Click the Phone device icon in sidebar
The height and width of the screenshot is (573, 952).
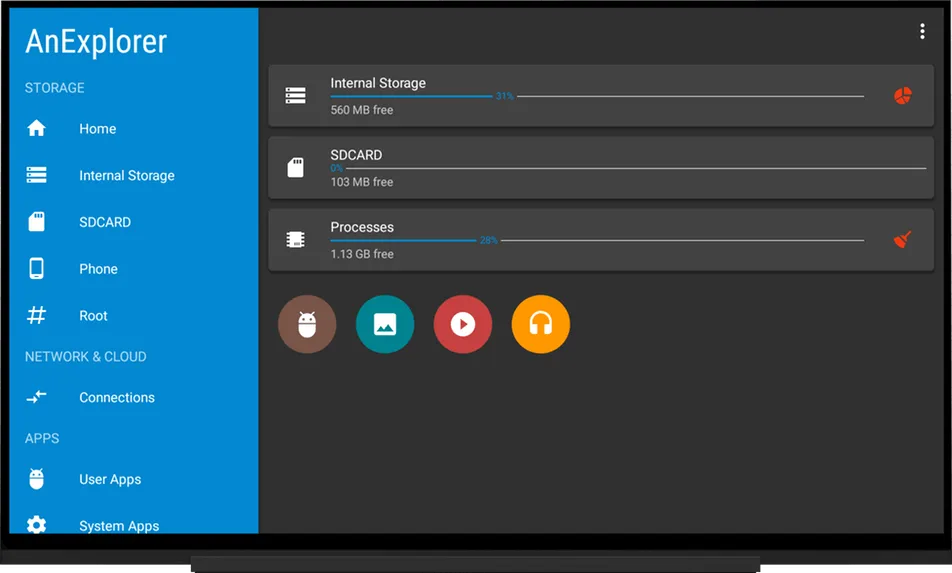36,268
